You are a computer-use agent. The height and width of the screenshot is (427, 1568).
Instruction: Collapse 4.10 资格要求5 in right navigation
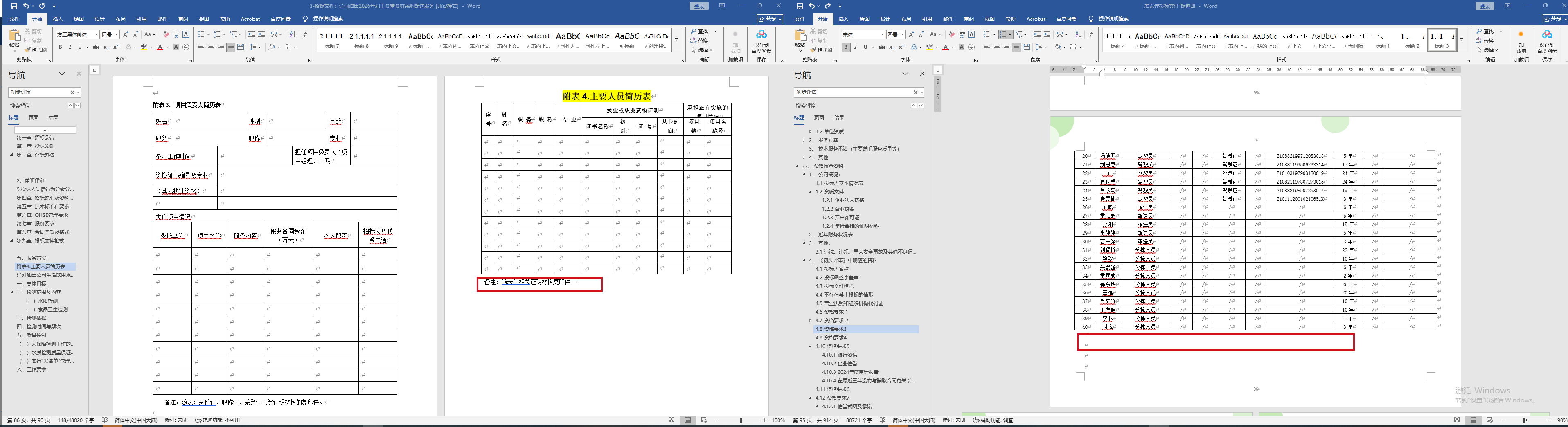[810, 346]
